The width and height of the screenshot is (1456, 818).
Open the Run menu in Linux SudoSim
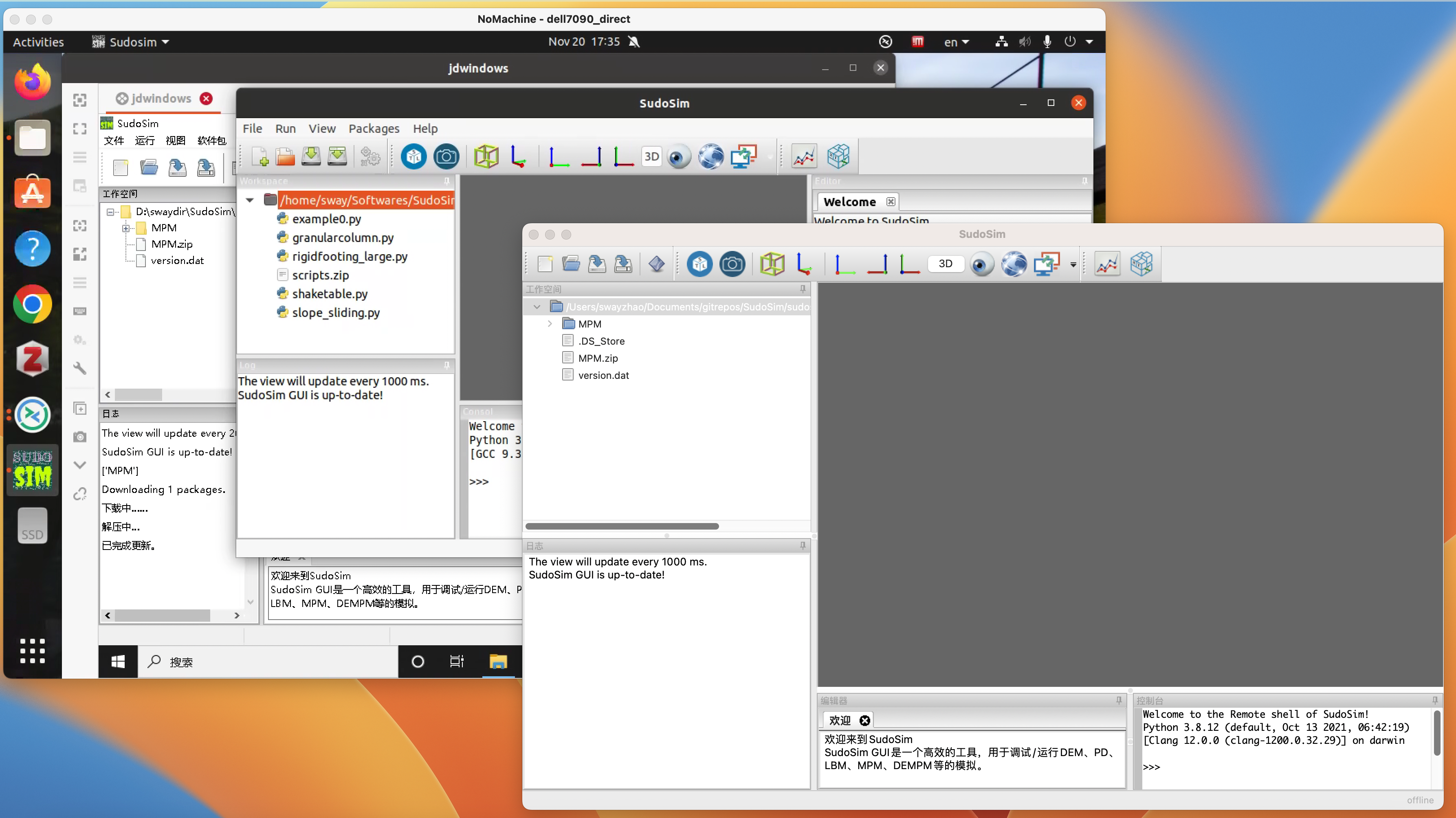tap(286, 128)
